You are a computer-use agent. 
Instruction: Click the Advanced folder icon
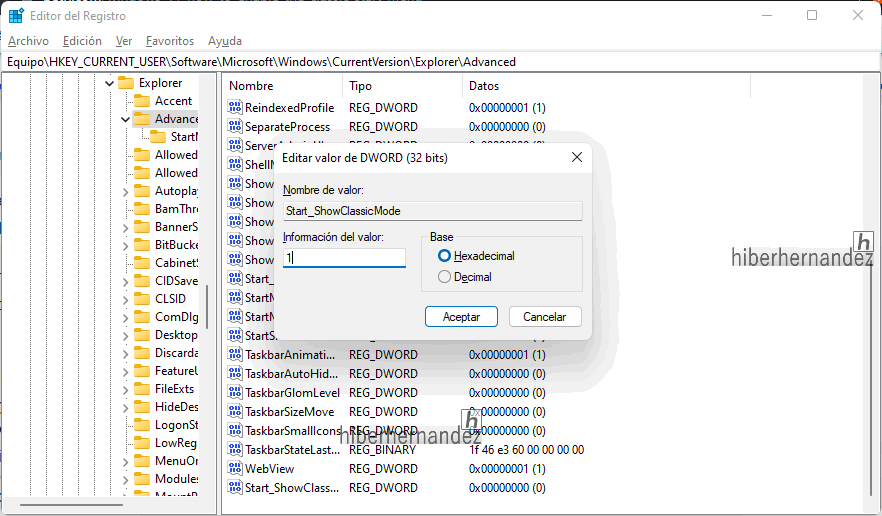pyautogui.click(x=142, y=119)
